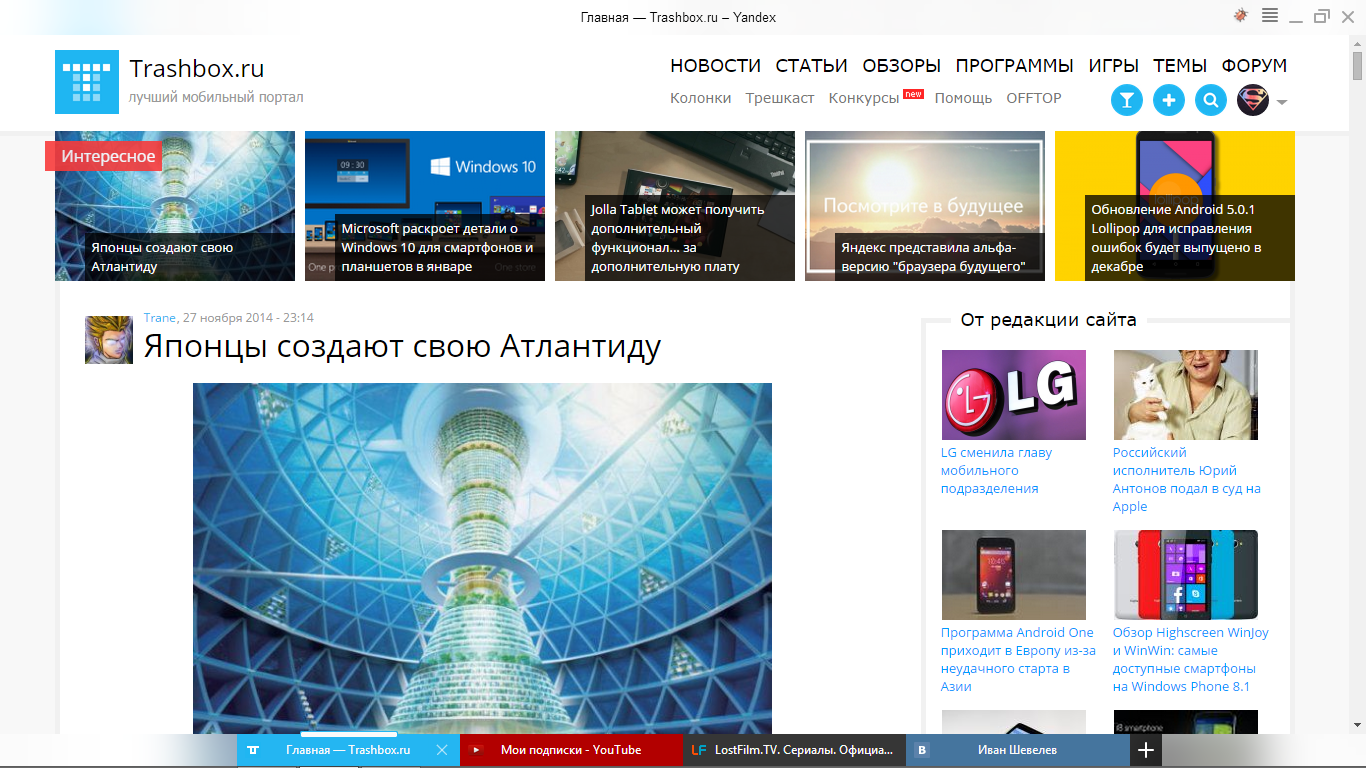The image size is (1366, 768).
Task: Open a new tab with plus button
Action: [1146, 750]
